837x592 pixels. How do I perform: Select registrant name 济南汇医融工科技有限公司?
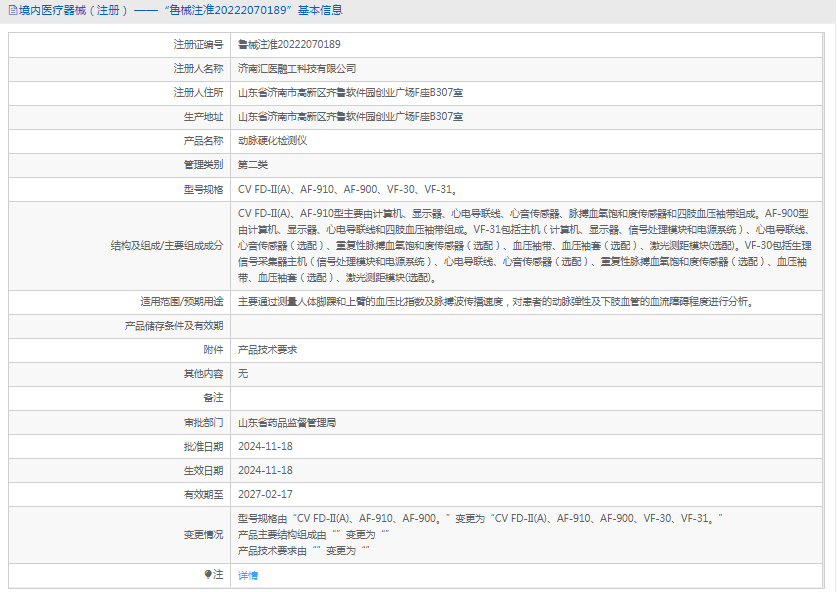point(297,69)
